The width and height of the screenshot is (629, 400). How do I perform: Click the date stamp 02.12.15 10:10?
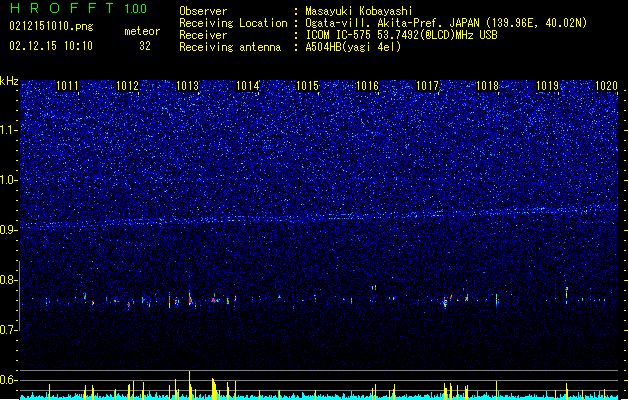[x=51, y=46]
